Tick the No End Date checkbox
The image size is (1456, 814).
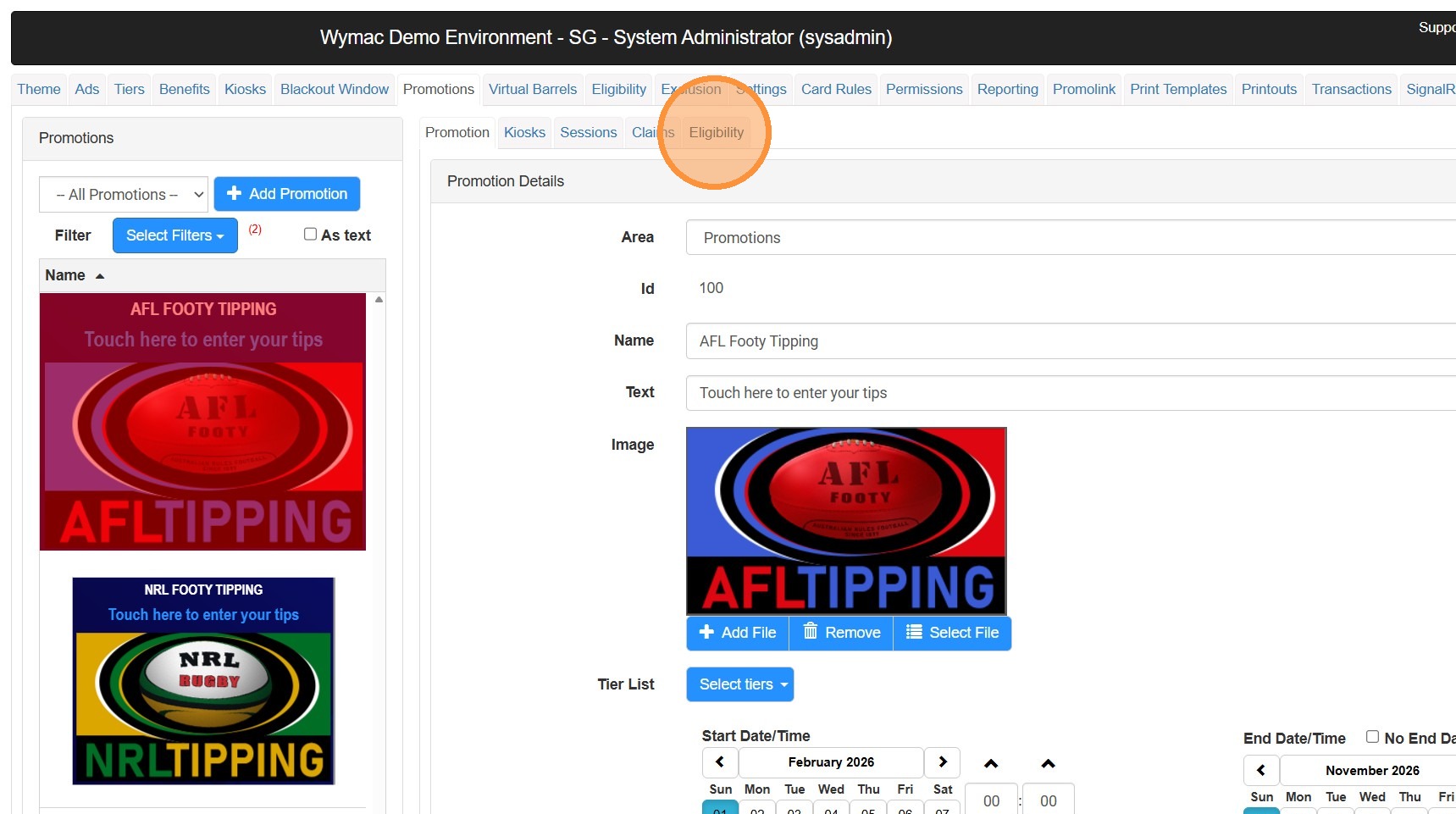[x=1372, y=737]
